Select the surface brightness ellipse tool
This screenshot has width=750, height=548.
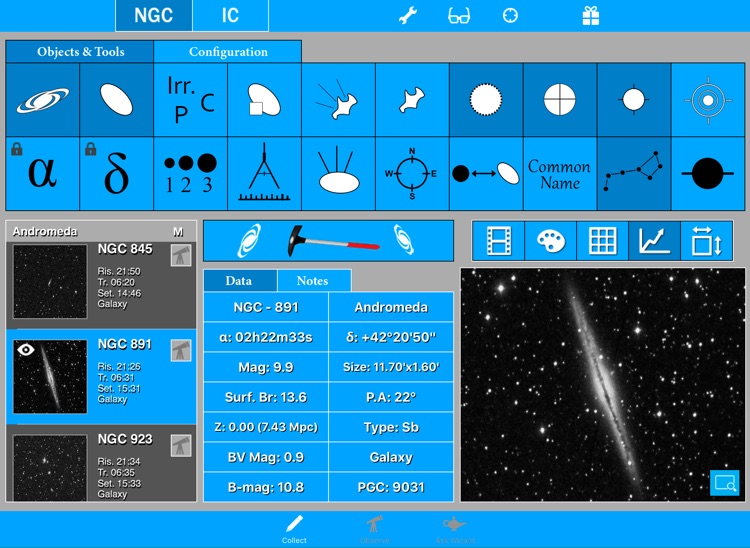(x=339, y=174)
